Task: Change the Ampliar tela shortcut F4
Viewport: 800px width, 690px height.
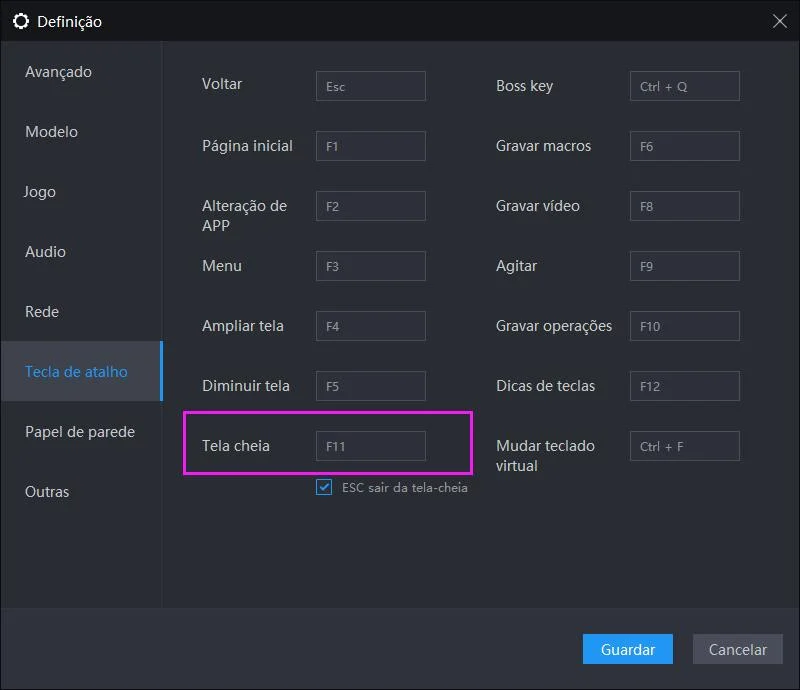Action: point(370,326)
